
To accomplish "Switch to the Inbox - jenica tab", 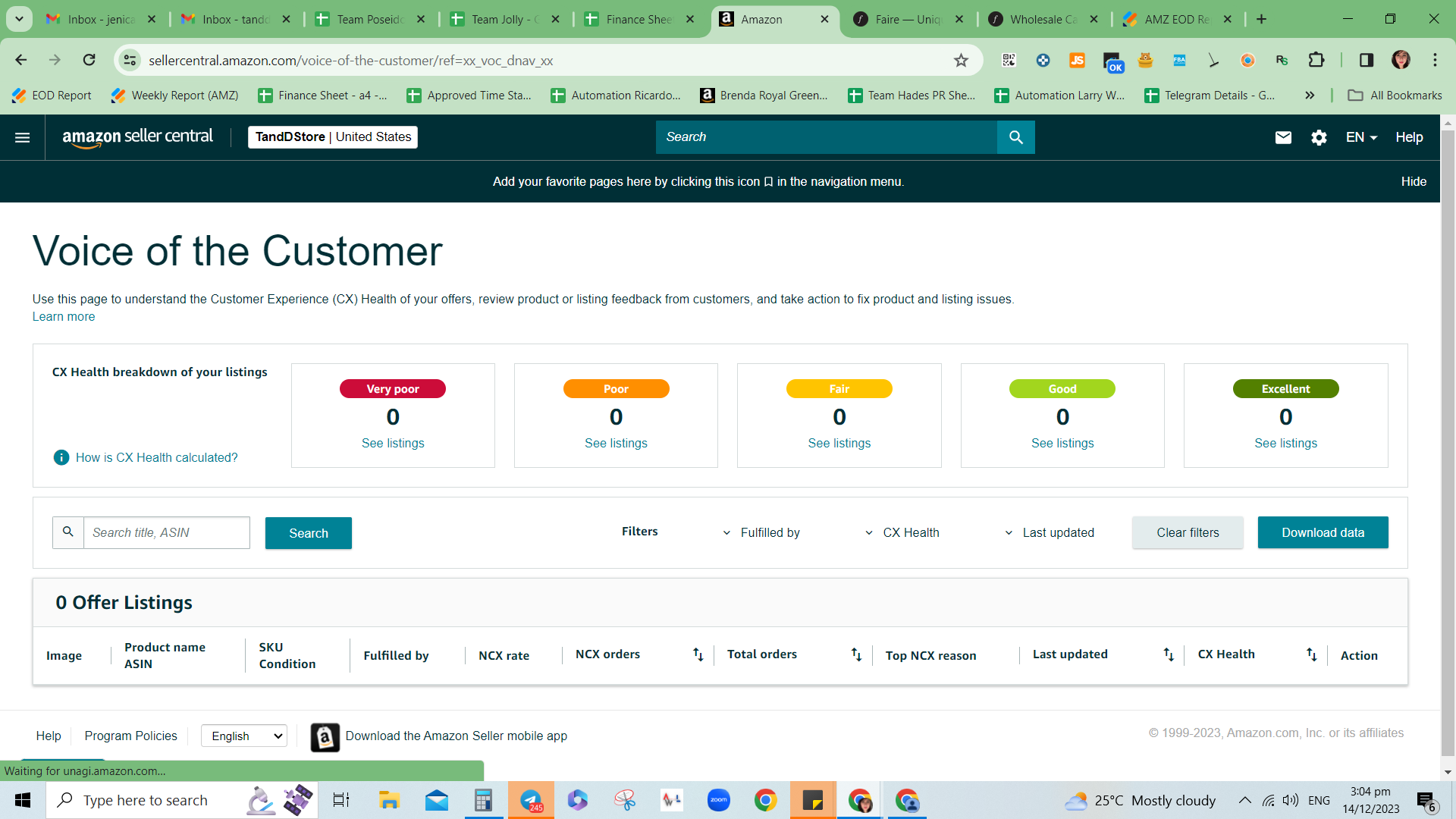I will 101,19.
